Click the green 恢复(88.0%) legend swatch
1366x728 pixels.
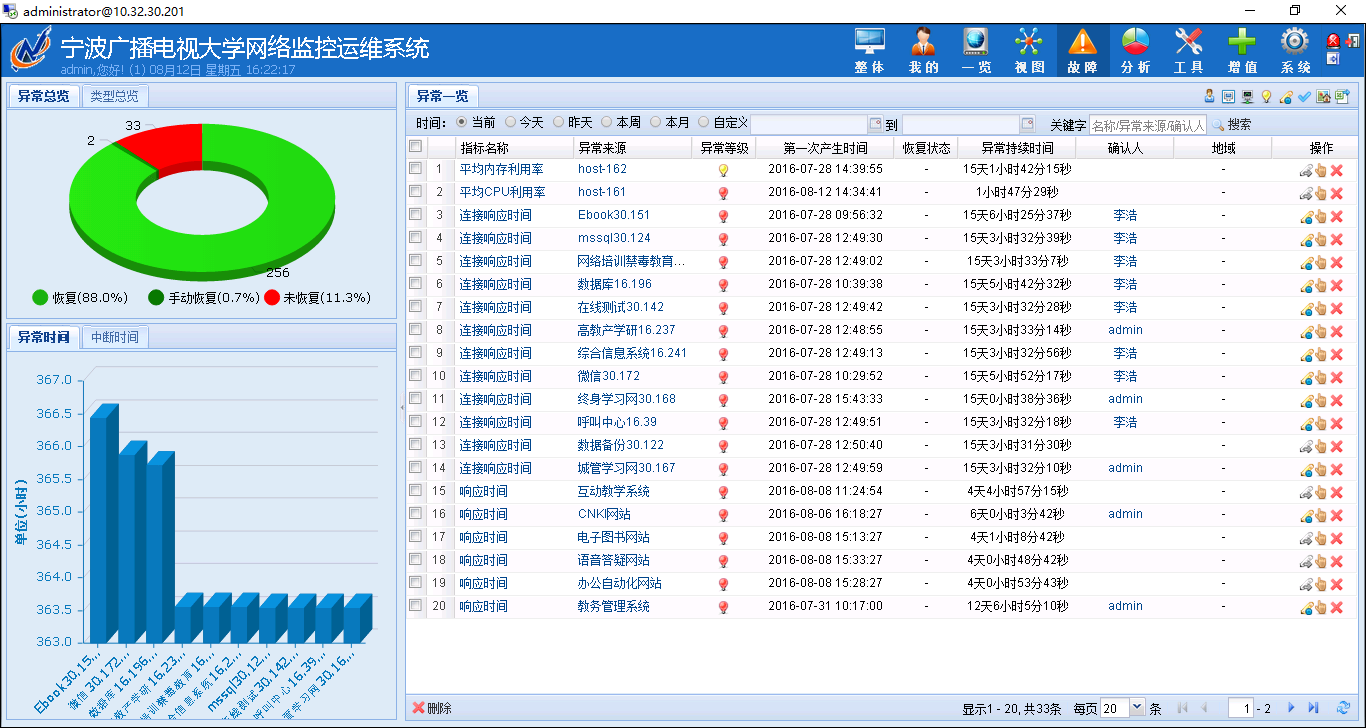click(x=40, y=297)
